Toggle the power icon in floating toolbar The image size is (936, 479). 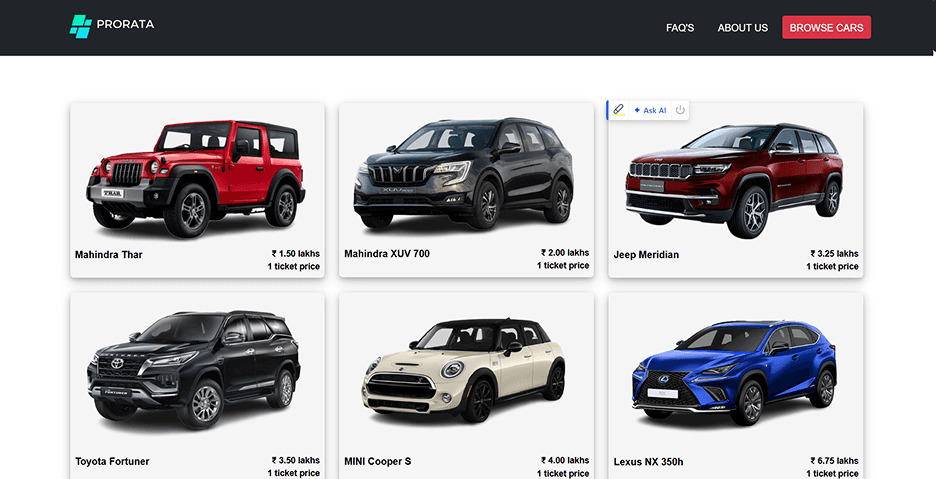point(680,110)
